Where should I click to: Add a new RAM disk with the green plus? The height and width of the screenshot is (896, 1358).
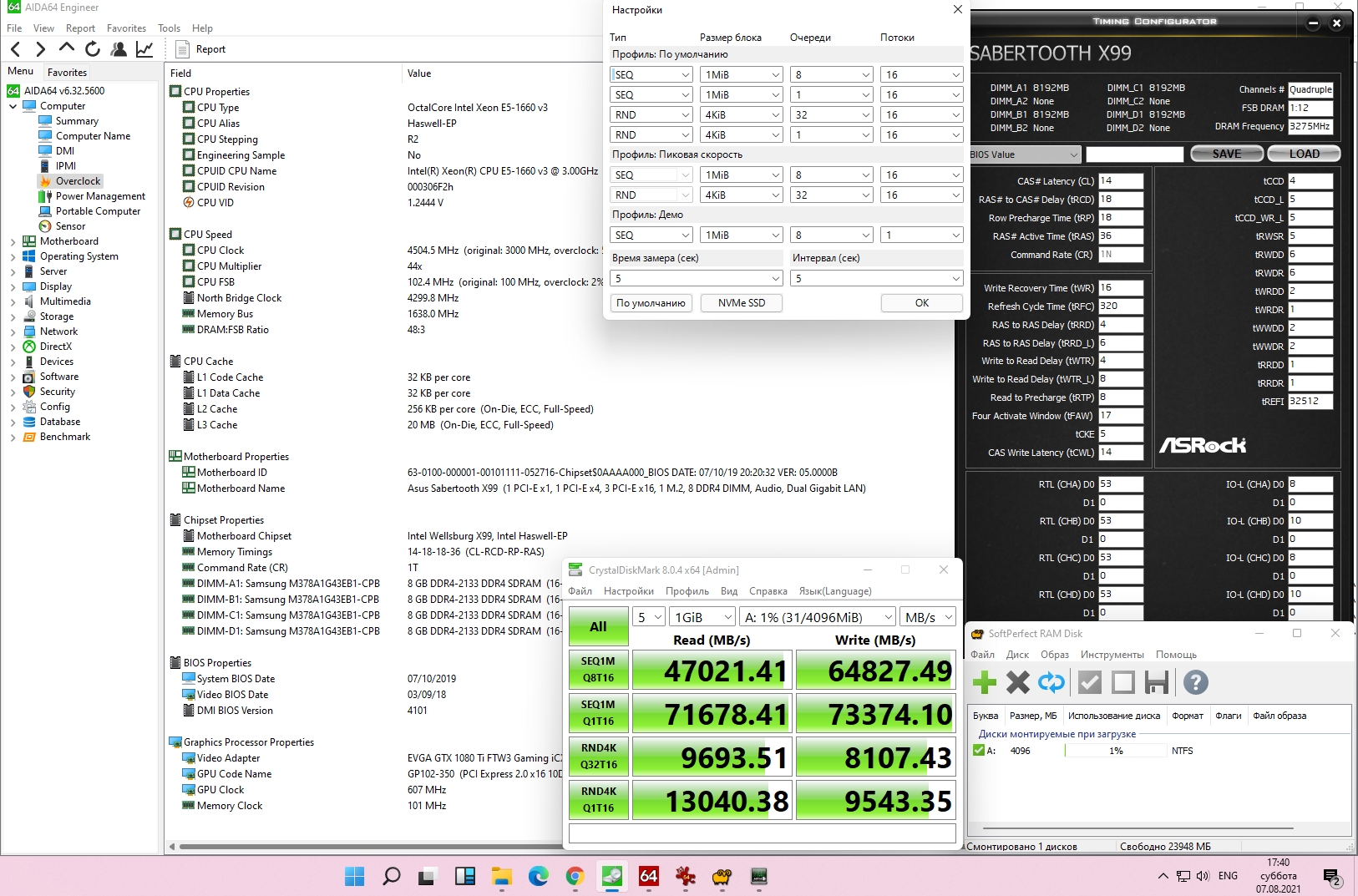[985, 683]
